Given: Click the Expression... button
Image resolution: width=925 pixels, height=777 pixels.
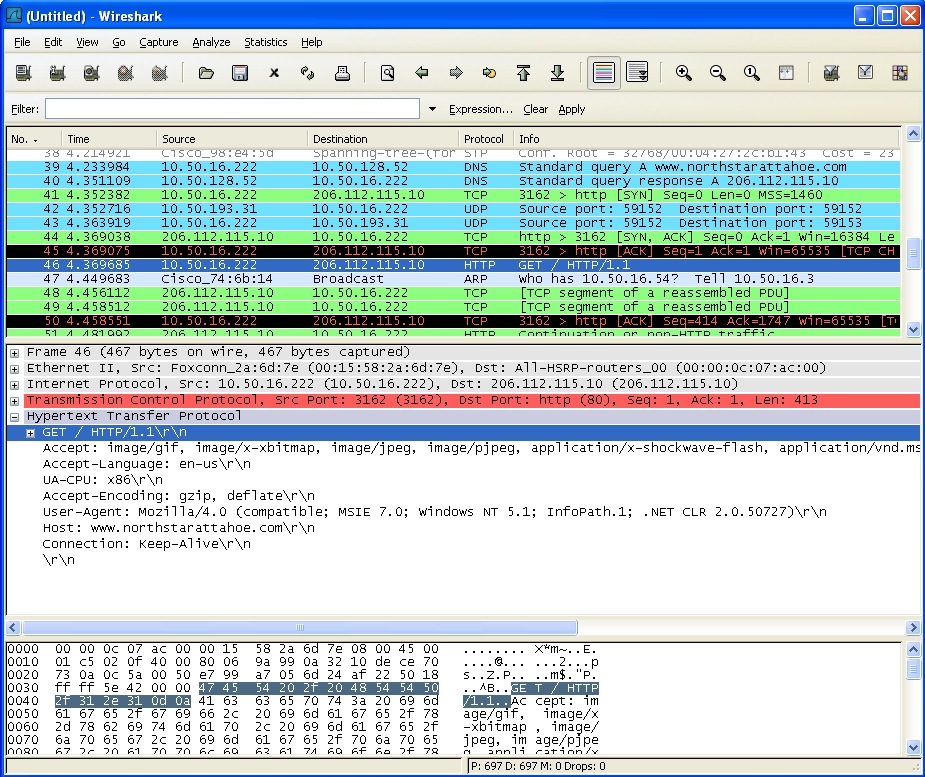Looking at the screenshot, I should coord(480,109).
